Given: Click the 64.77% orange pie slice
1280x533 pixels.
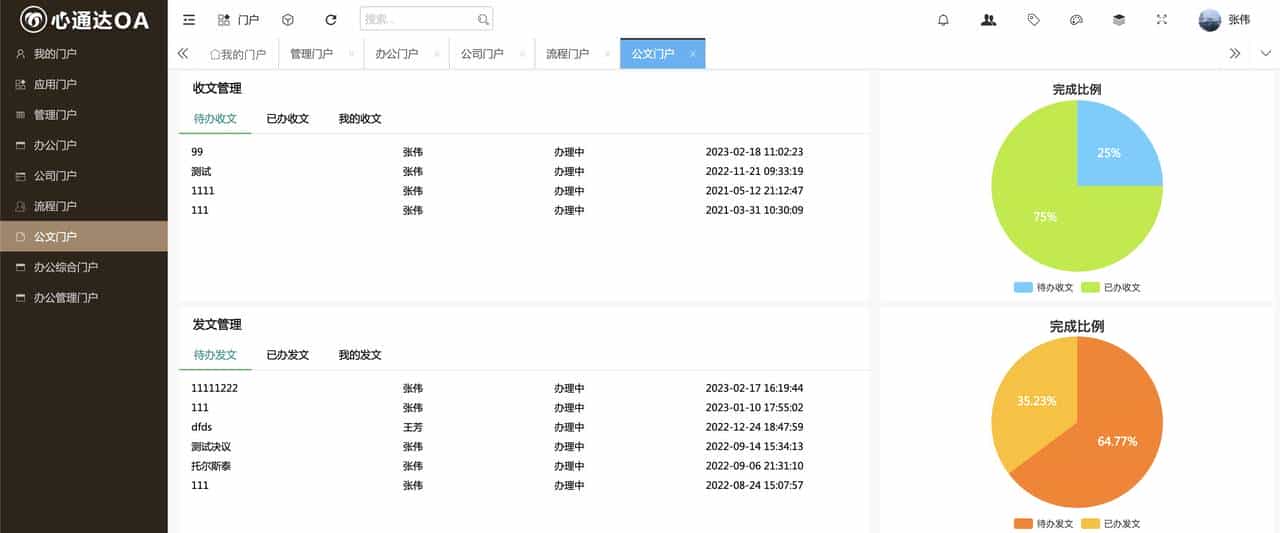Looking at the screenshot, I should click(1115, 440).
